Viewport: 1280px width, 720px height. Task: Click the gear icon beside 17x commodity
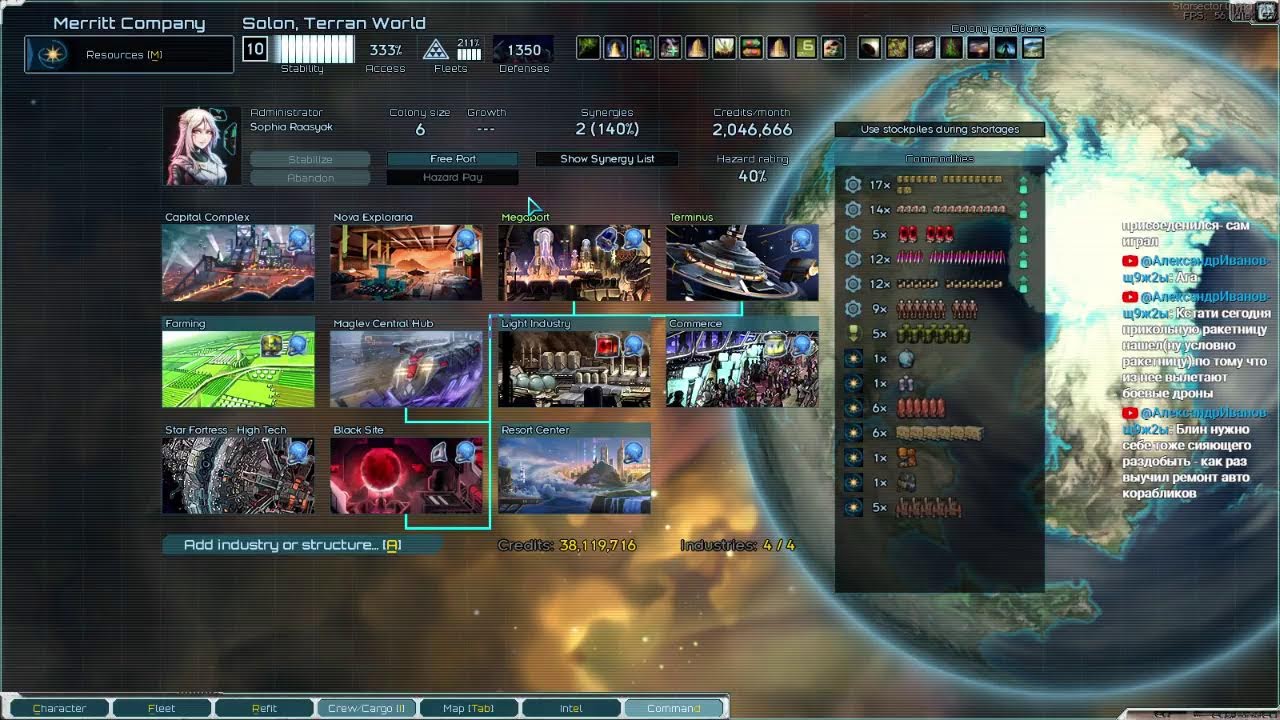click(853, 185)
